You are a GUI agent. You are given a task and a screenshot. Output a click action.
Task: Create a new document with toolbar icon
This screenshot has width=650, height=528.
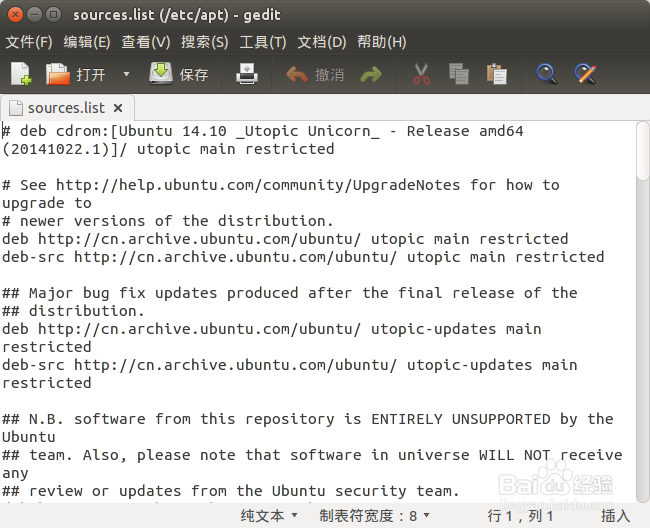(21, 74)
